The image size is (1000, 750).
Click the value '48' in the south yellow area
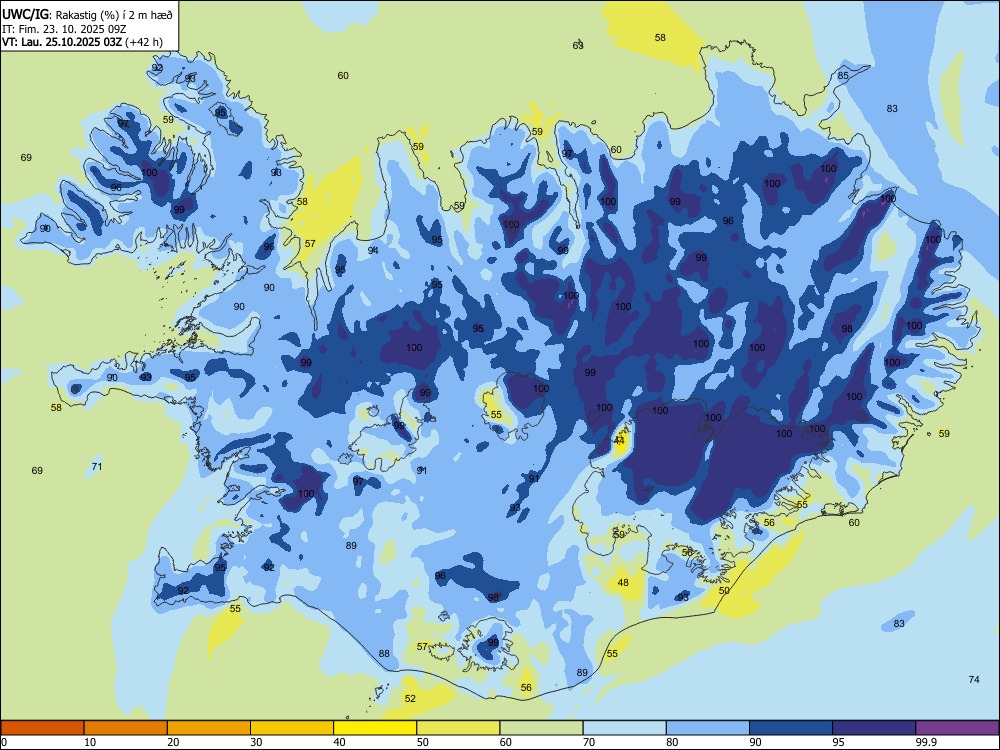pyautogui.click(x=623, y=582)
